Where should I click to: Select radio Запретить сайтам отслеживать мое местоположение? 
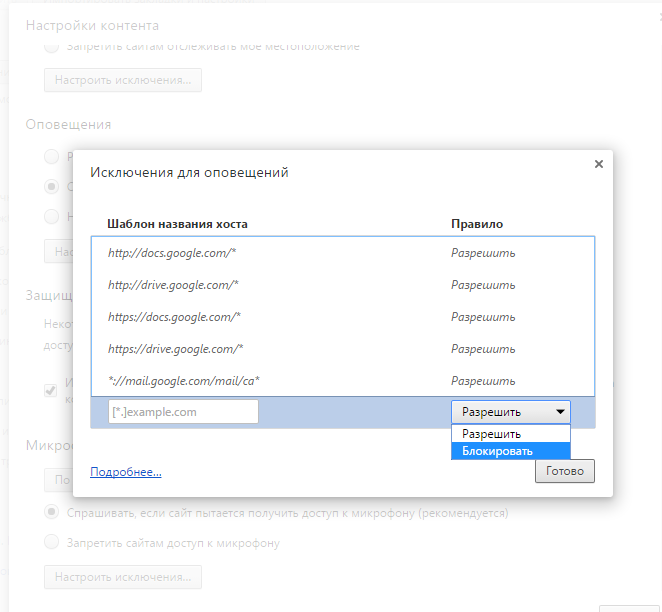[51, 46]
